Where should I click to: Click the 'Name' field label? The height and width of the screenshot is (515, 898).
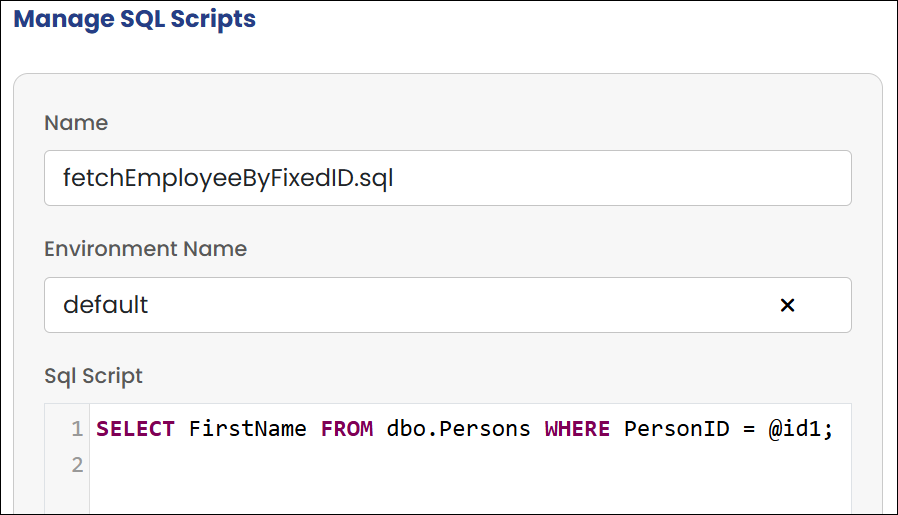point(76,123)
